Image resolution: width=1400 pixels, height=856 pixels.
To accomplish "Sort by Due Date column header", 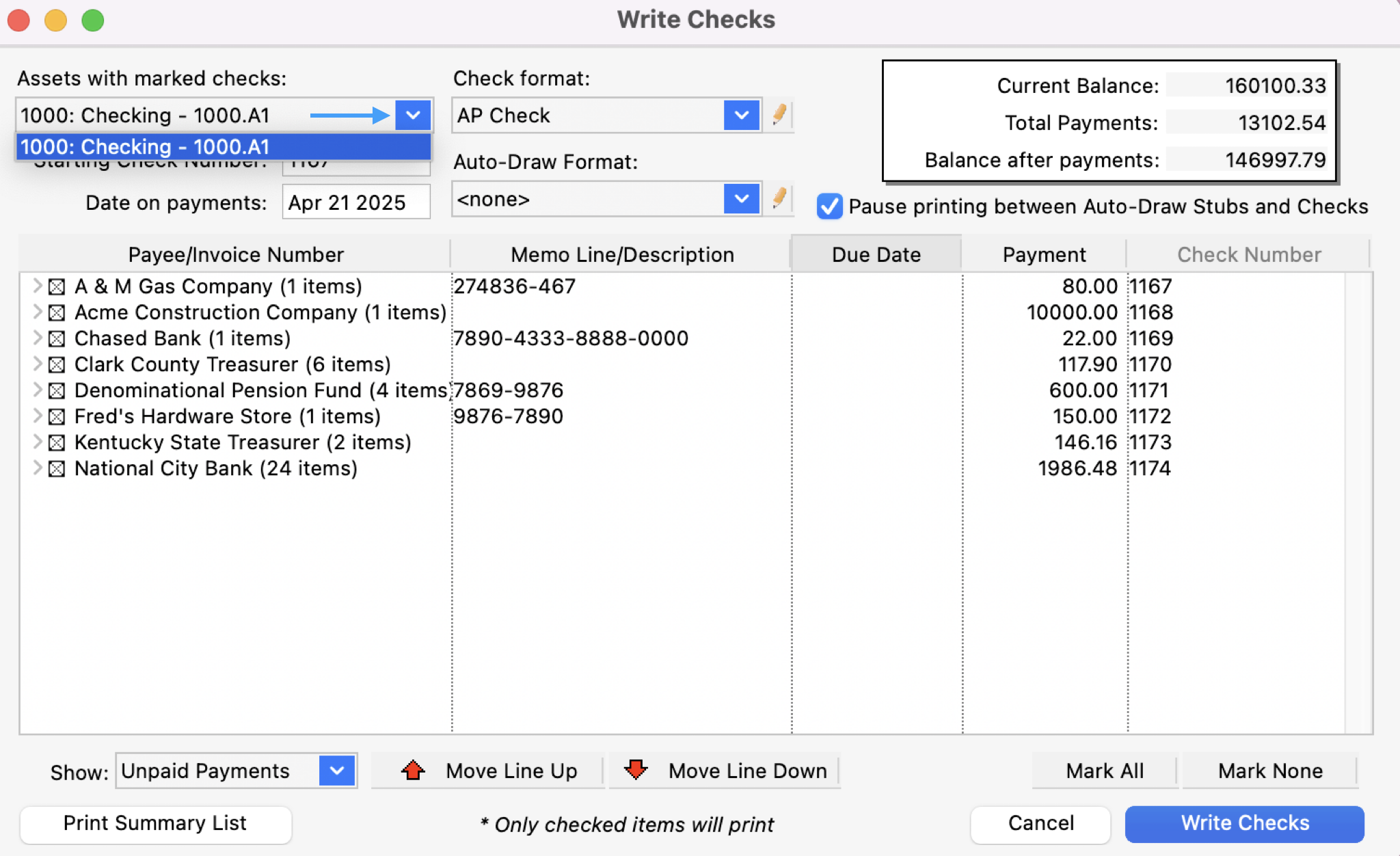I will pyautogui.click(x=876, y=254).
